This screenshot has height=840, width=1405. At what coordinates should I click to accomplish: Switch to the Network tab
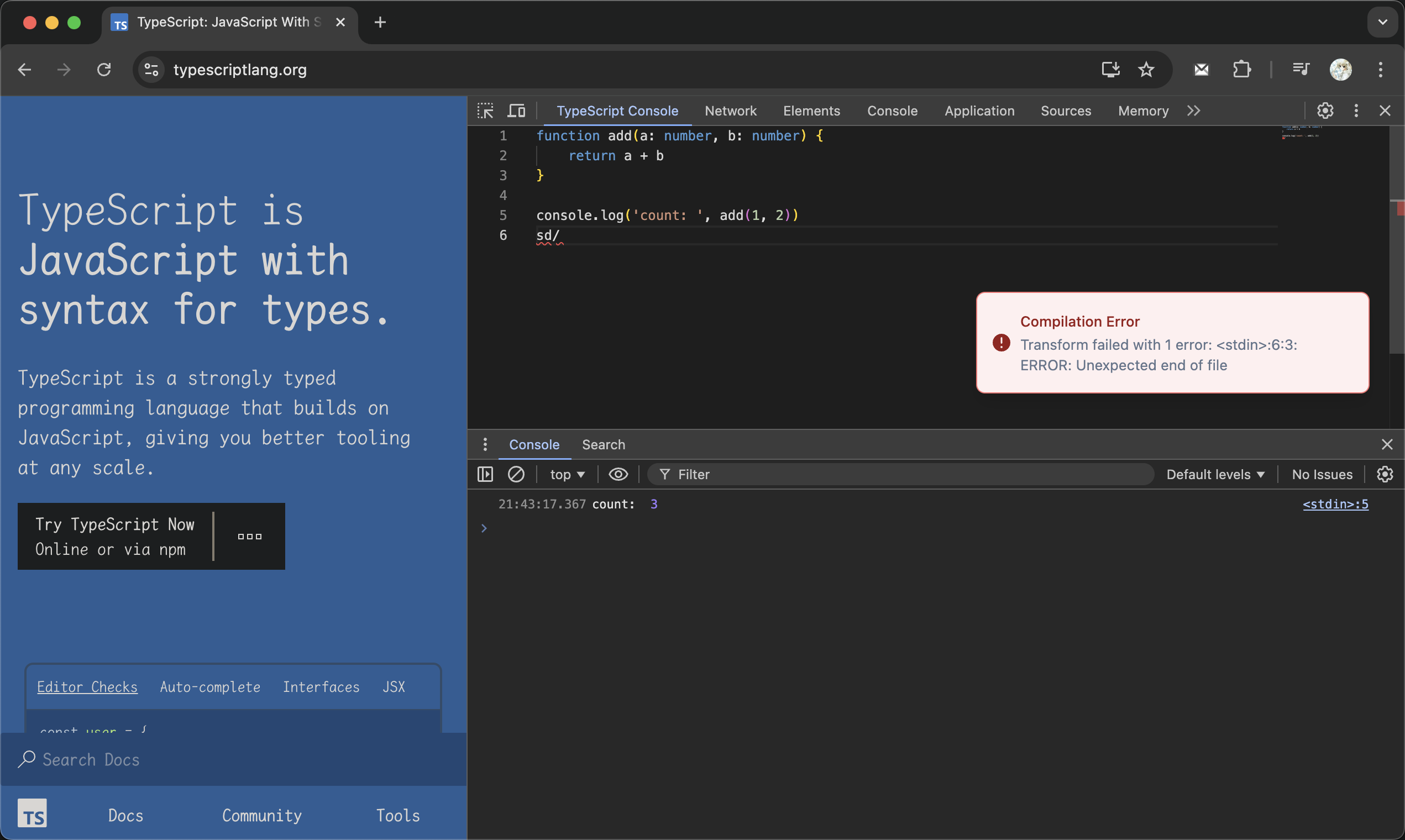[x=730, y=111]
